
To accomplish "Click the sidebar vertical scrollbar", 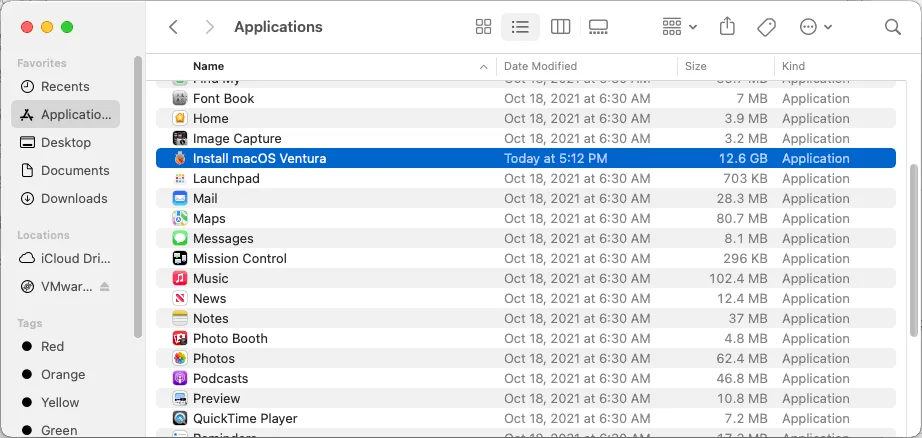I will tap(138, 200).
